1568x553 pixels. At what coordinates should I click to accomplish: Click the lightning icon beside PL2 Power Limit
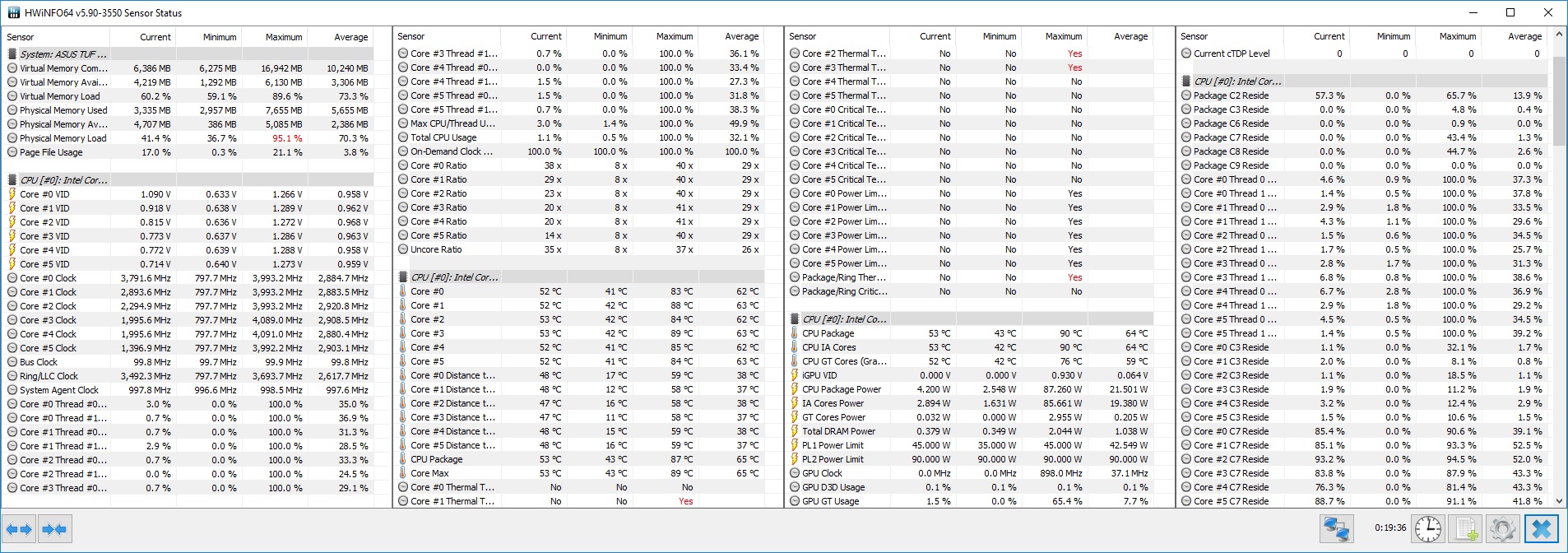click(794, 459)
